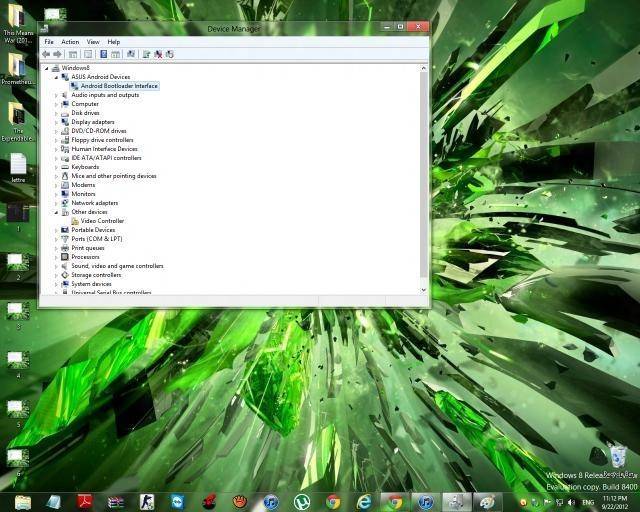Expand Audio inputs and outputs

click(x=56, y=95)
